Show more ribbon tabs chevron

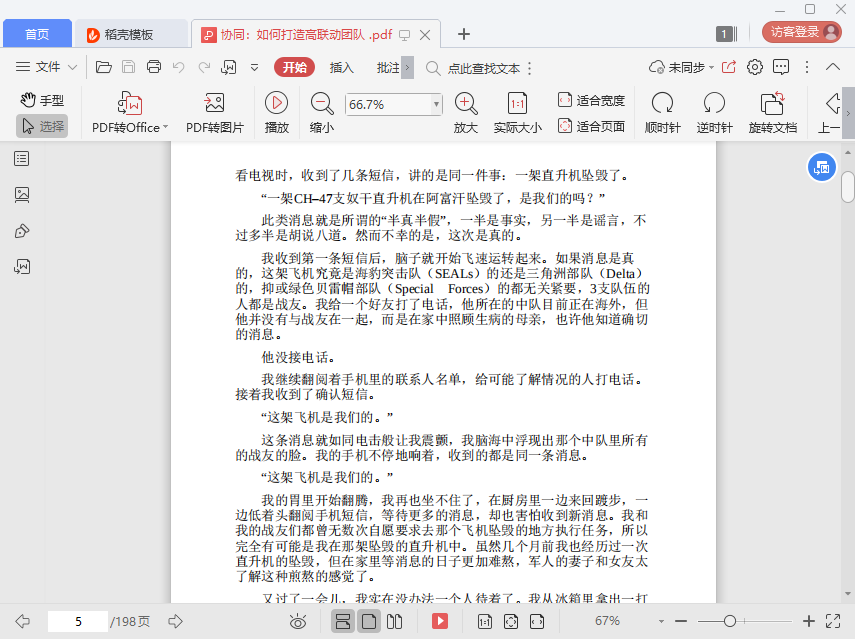click(407, 68)
